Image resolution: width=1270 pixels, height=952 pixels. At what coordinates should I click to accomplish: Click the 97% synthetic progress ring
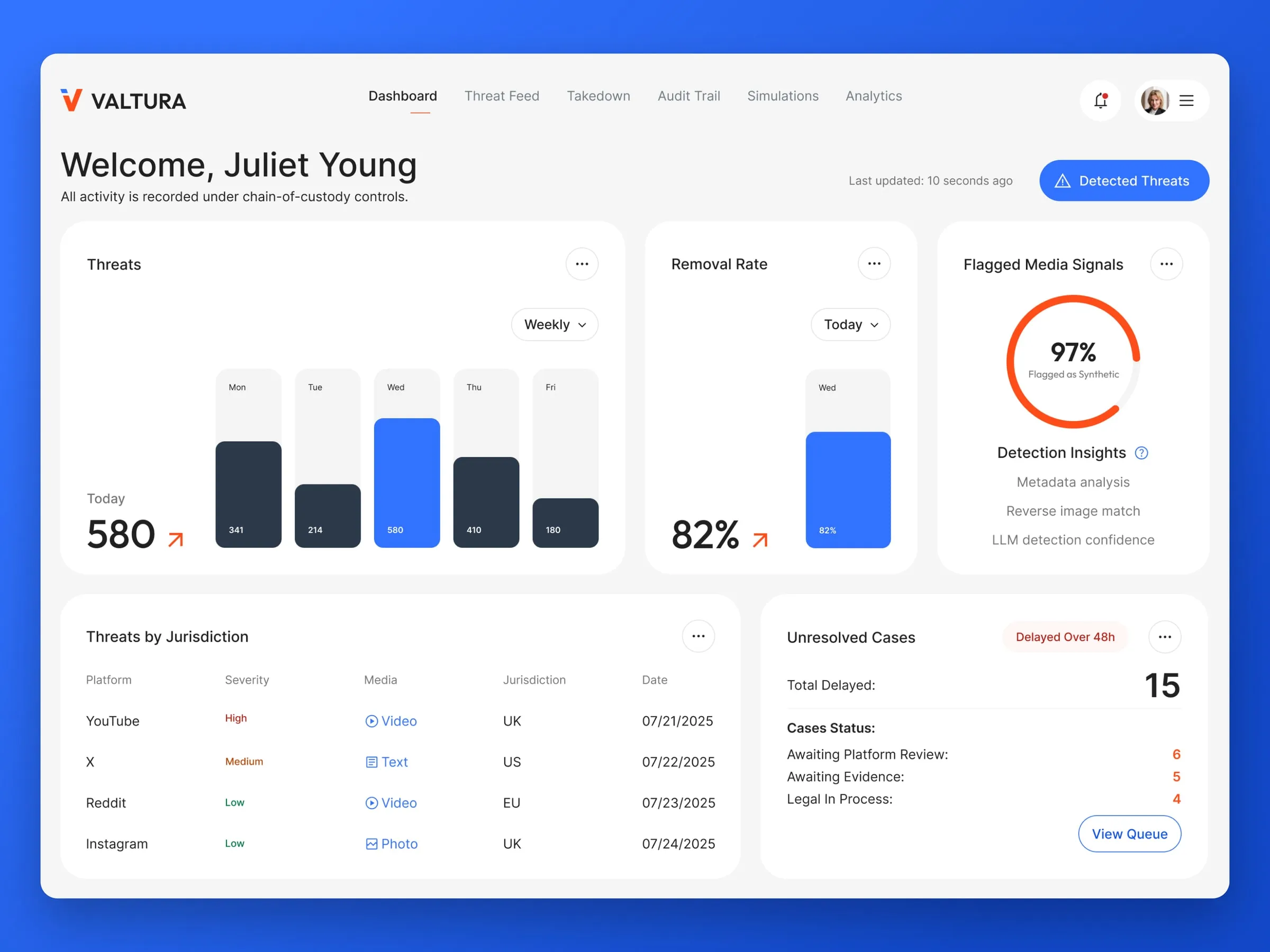coord(1073,361)
